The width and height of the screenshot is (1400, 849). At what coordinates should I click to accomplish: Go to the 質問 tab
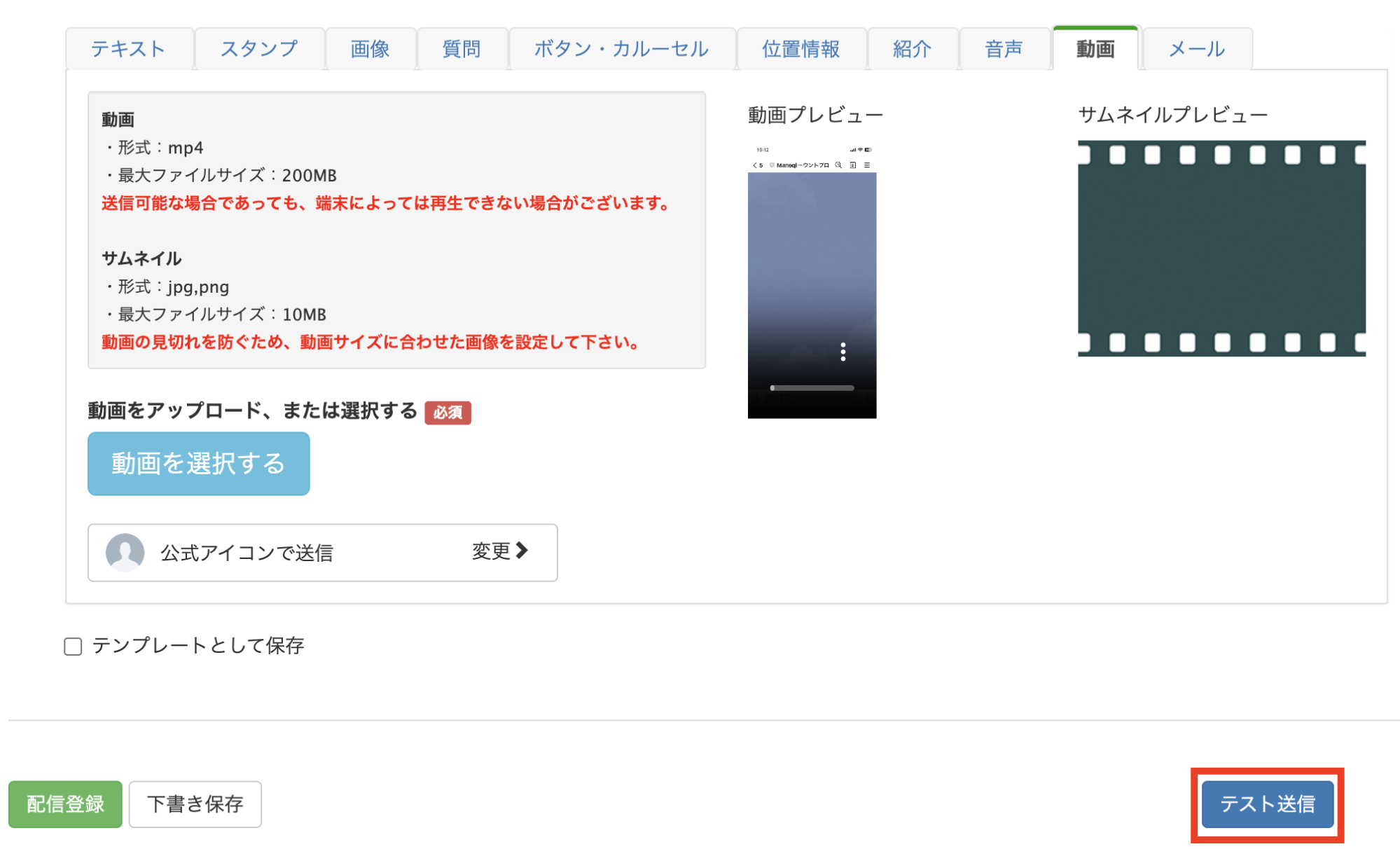coord(462,49)
